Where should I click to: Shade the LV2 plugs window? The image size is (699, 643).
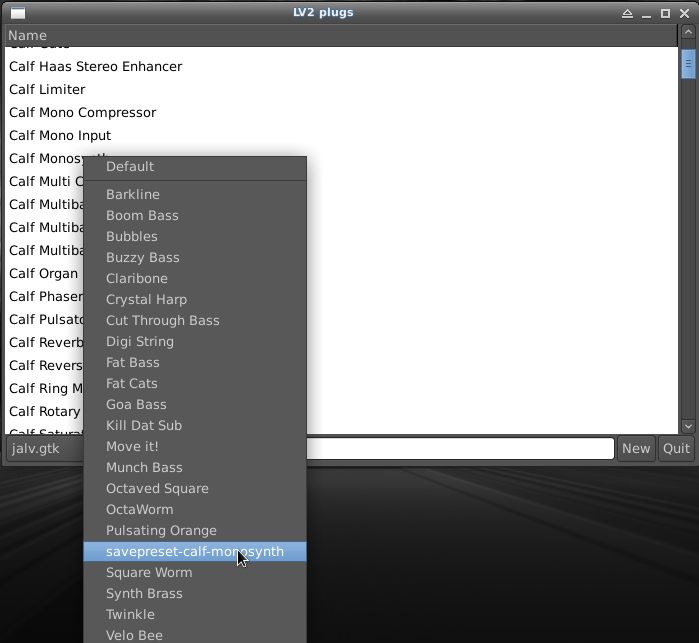[x=627, y=13]
